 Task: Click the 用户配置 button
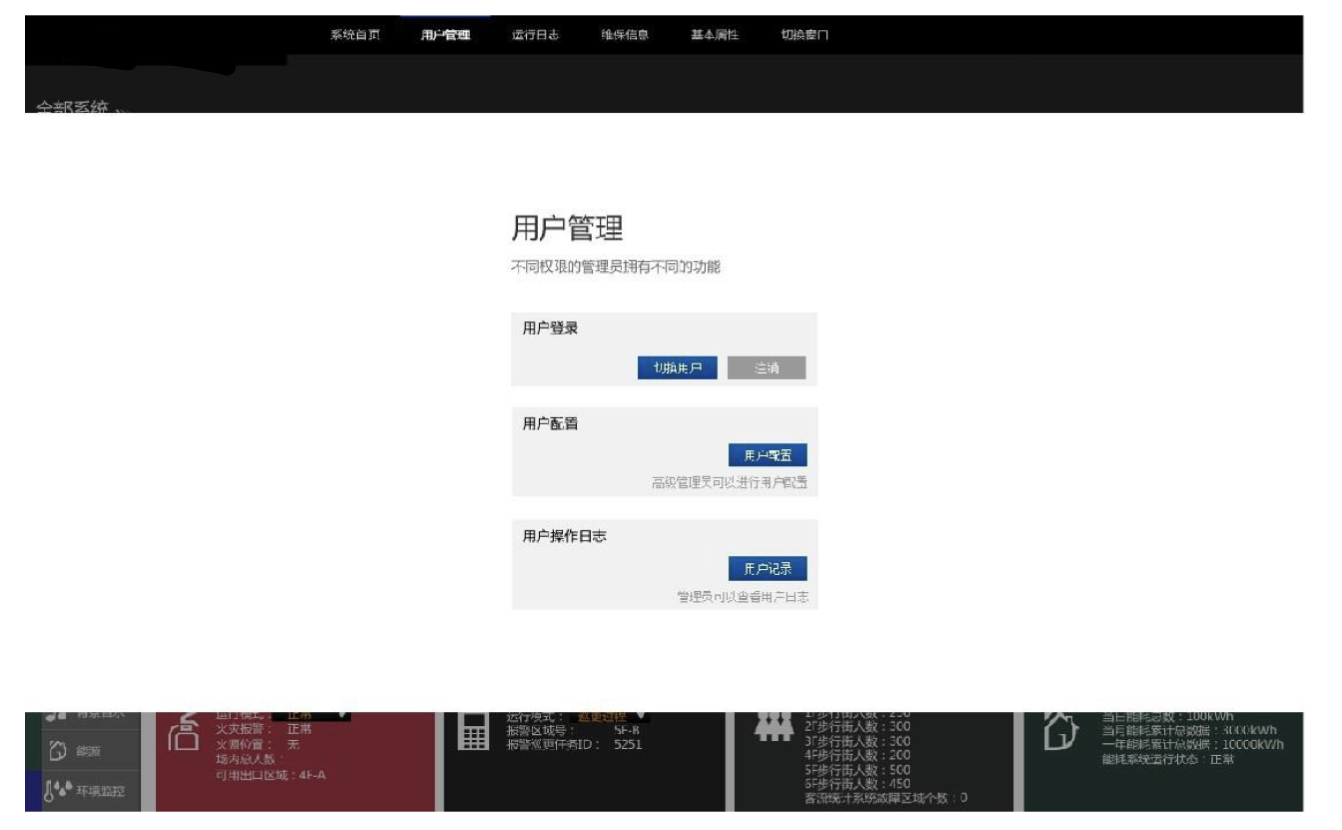(x=767, y=456)
